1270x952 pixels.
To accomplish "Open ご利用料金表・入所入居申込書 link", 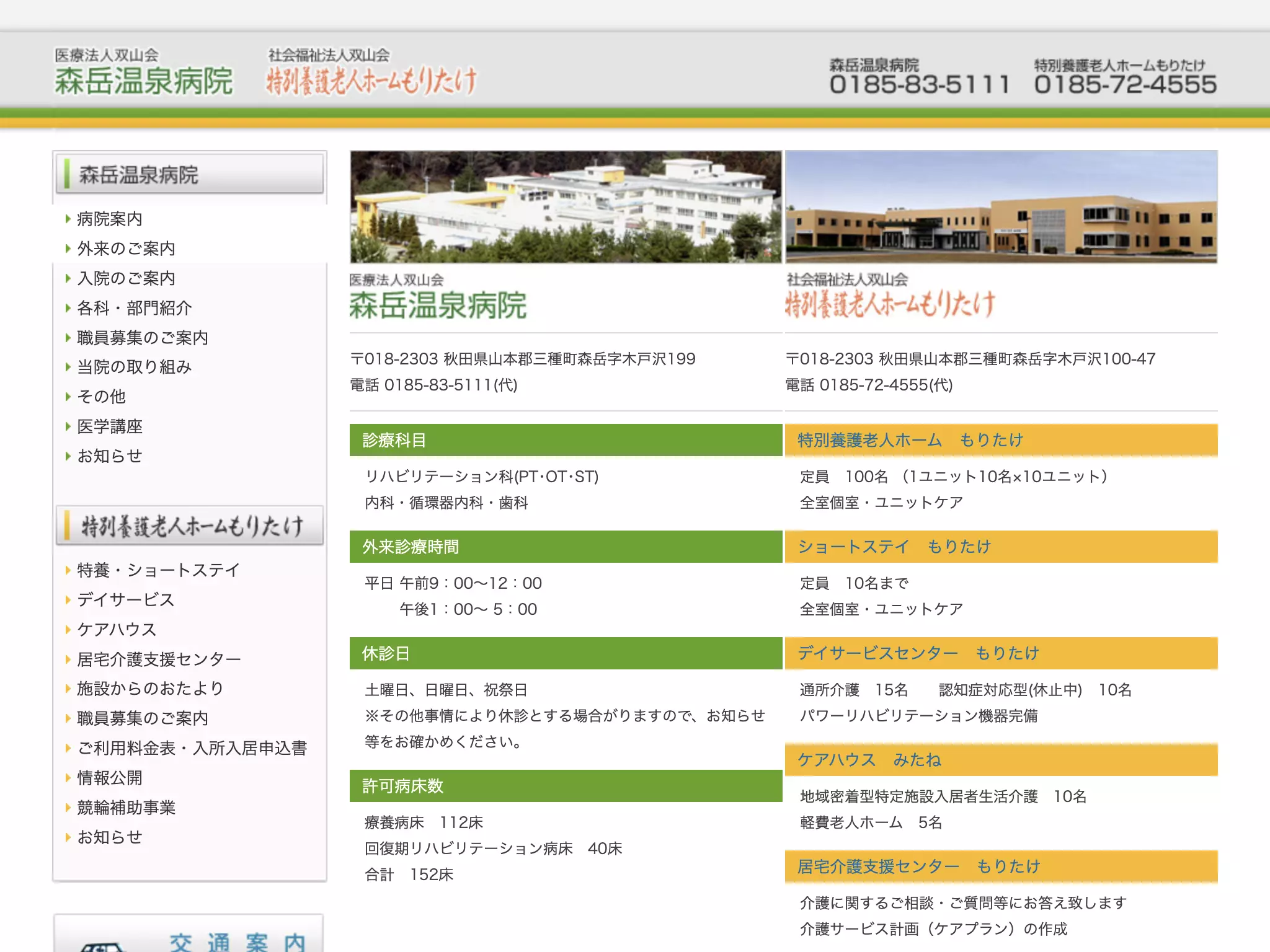I will [x=192, y=748].
